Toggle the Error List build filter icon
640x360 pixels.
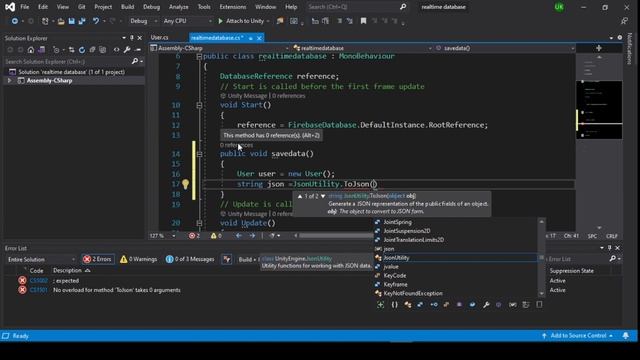coord(227,259)
